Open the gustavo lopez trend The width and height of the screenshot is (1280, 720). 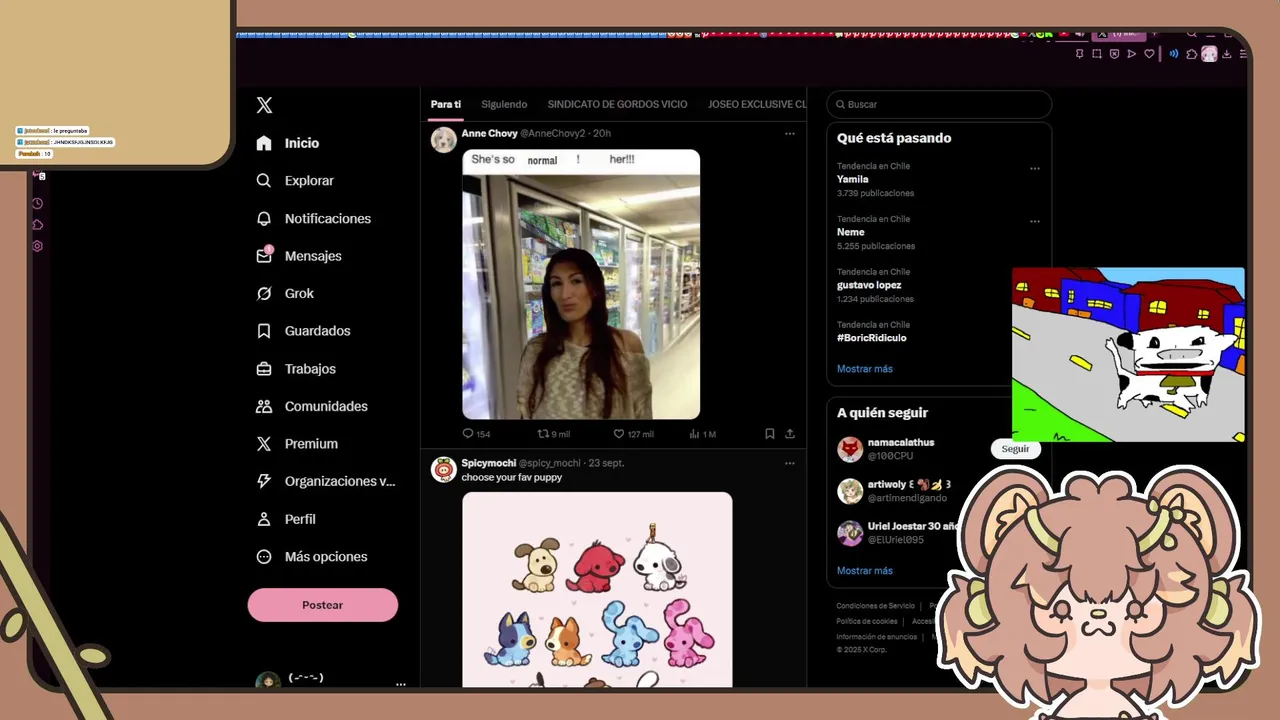tap(869, 285)
